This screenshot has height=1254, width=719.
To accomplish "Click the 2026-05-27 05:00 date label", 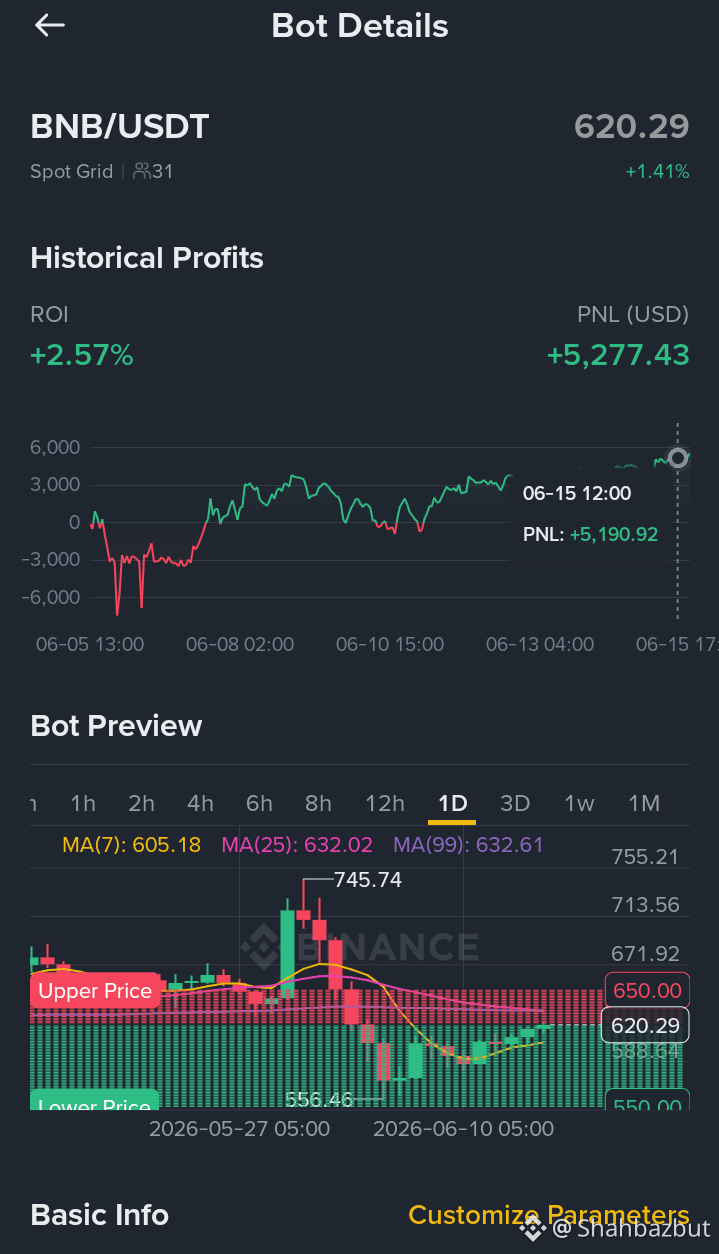I will coord(240,1129).
